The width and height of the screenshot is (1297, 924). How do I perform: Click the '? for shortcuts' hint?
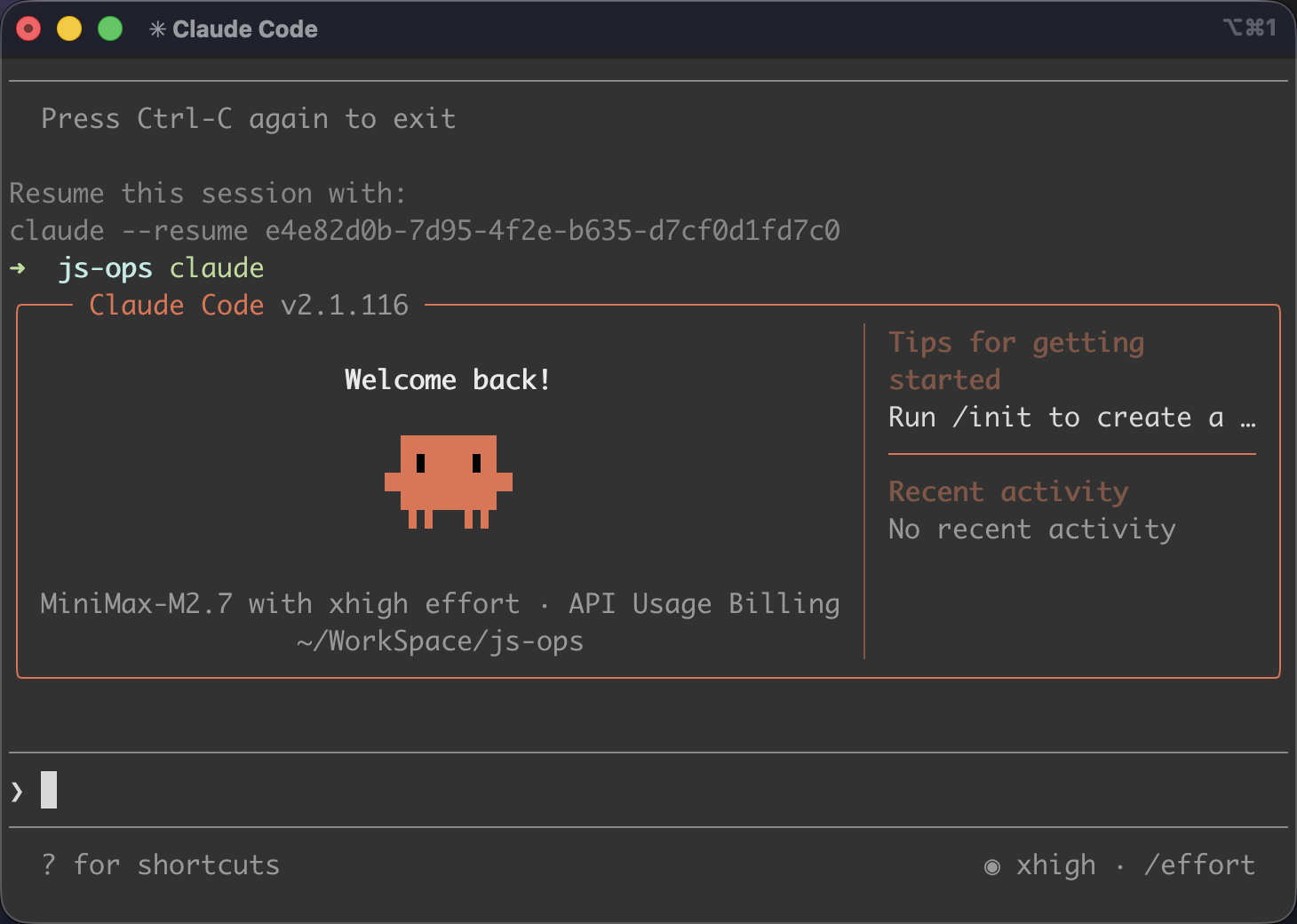(x=161, y=864)
